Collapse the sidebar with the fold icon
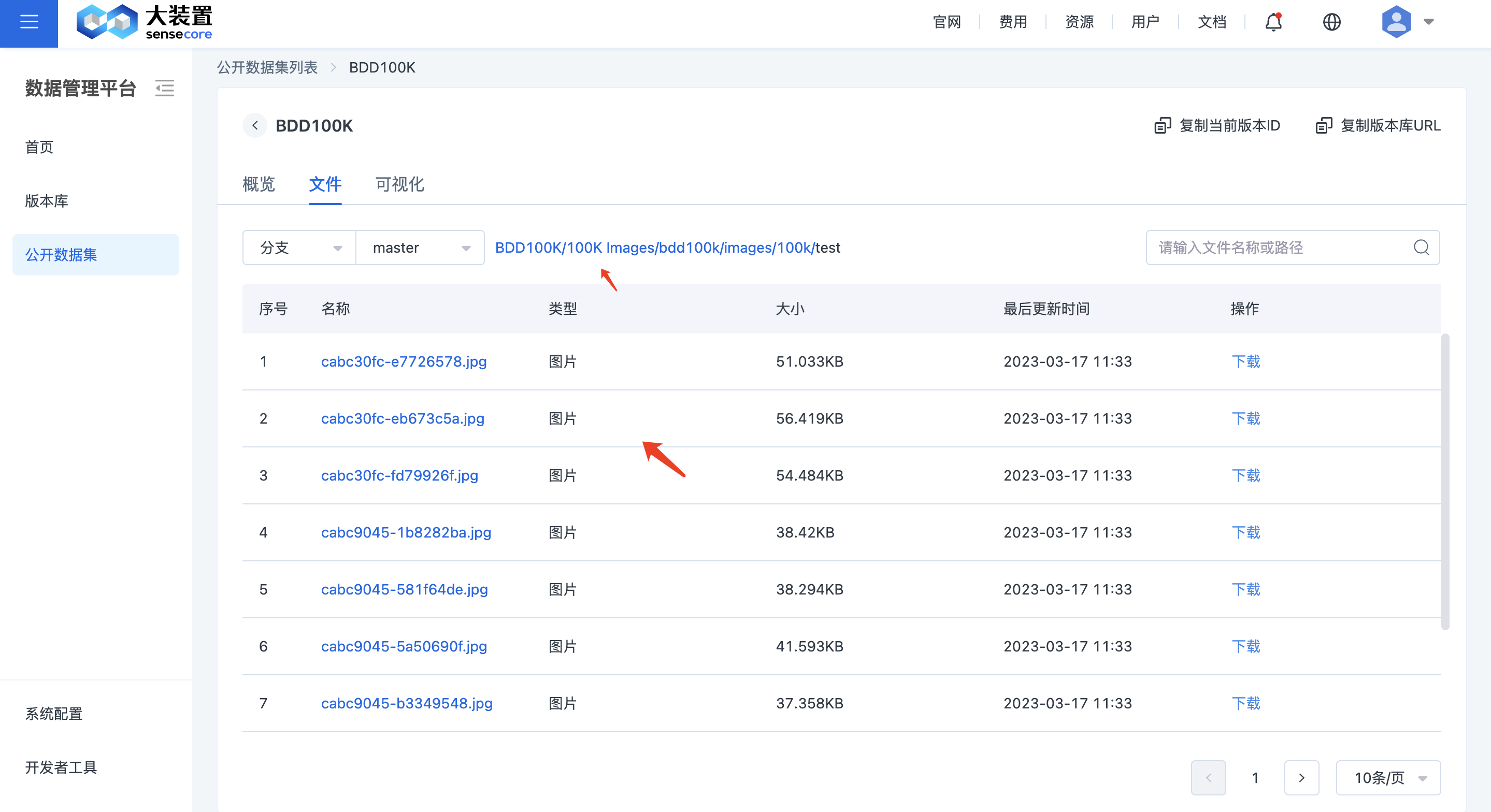The height and width of the screenshot is (812, 1491). (x=164, y=88)
